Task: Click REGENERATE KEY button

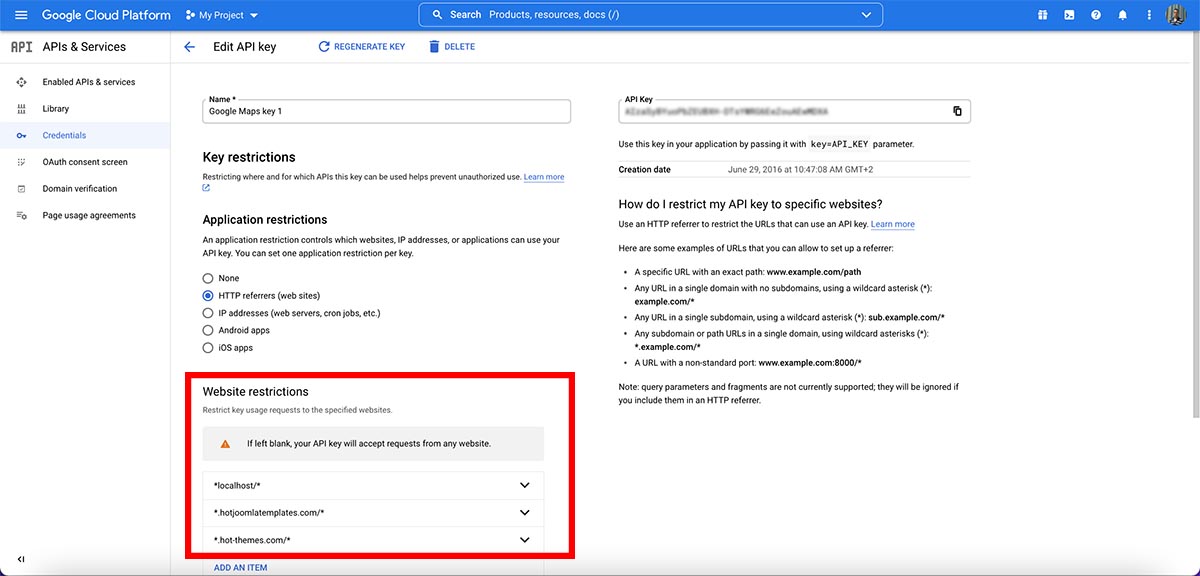Action: pos(361,47)
